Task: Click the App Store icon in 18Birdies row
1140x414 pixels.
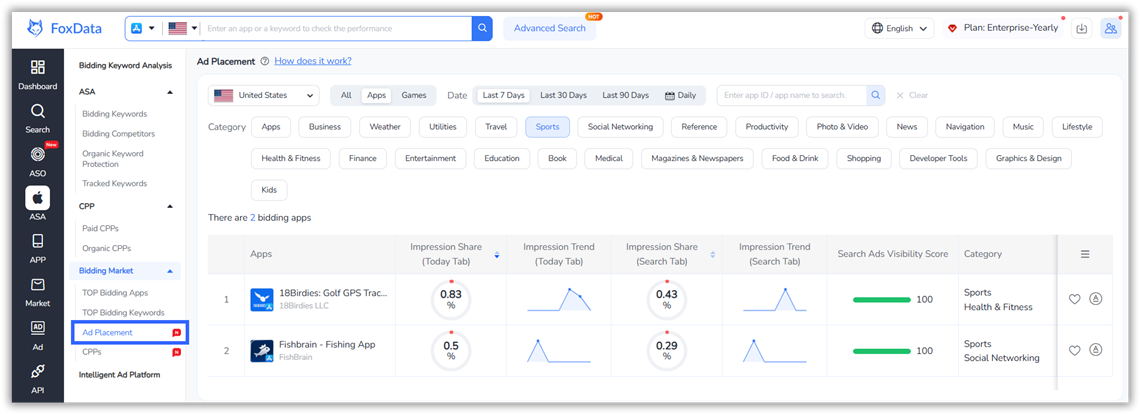Action: click(x=1096, y=299)
